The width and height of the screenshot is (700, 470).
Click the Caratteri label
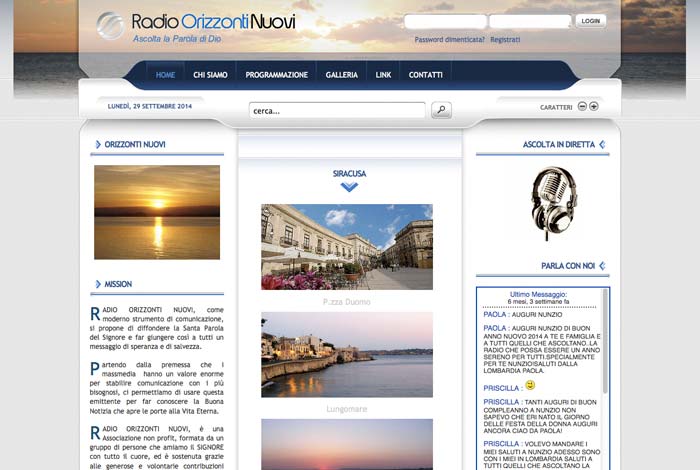556,107
